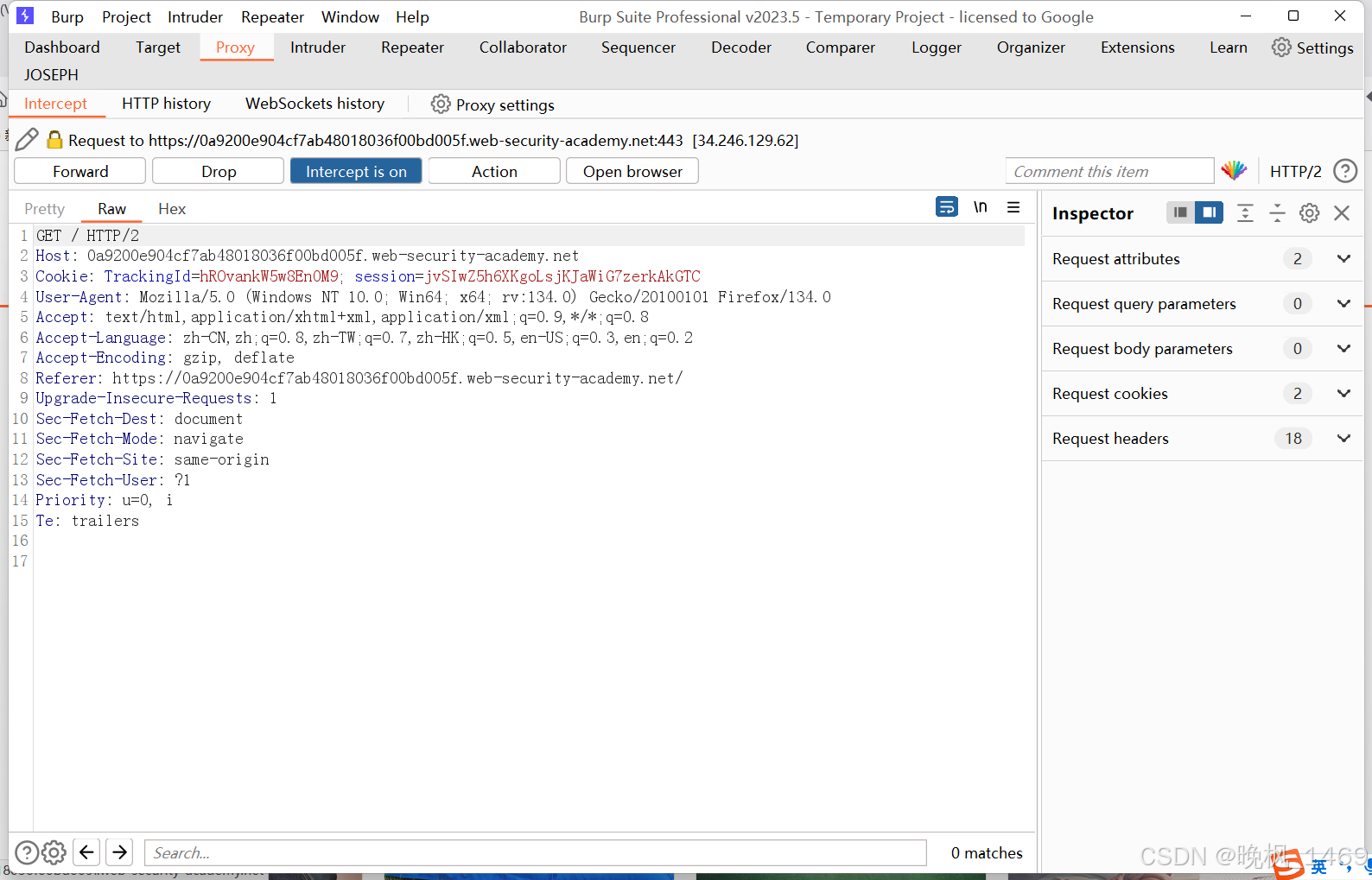Drop the intercepted request
The image size is (1372, 880).
219,171
